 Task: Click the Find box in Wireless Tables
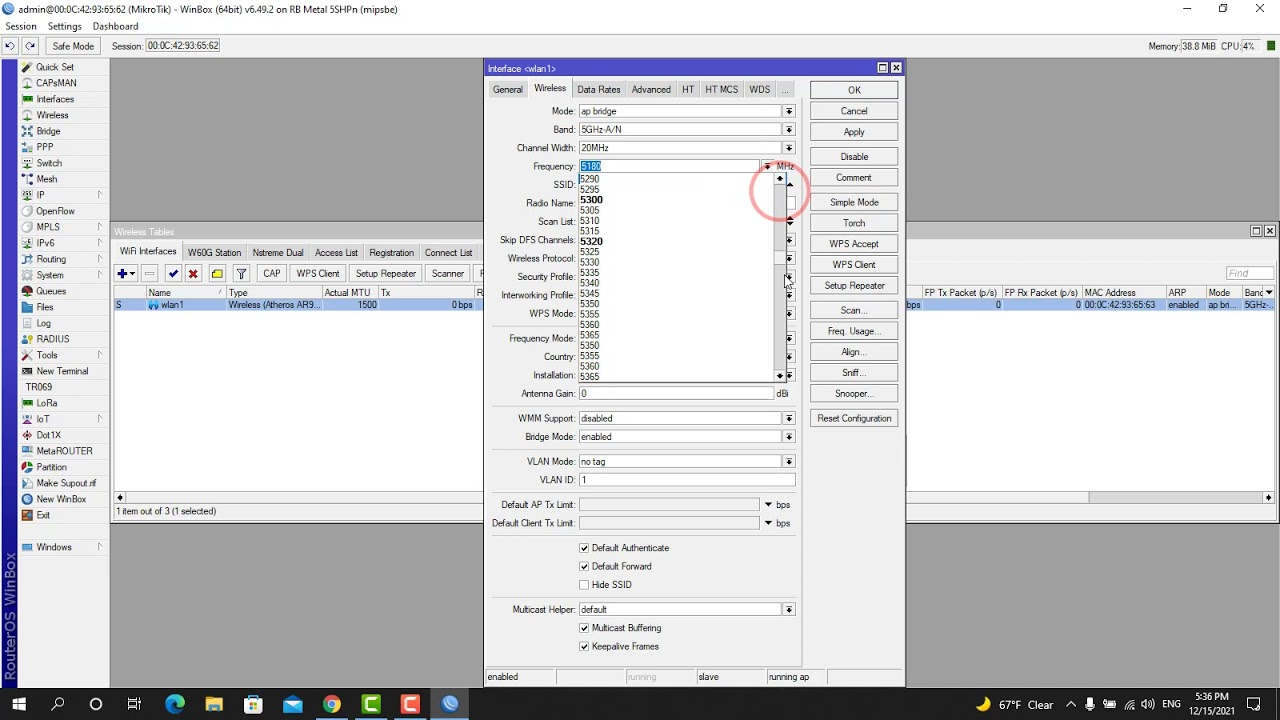[1250, 274]
